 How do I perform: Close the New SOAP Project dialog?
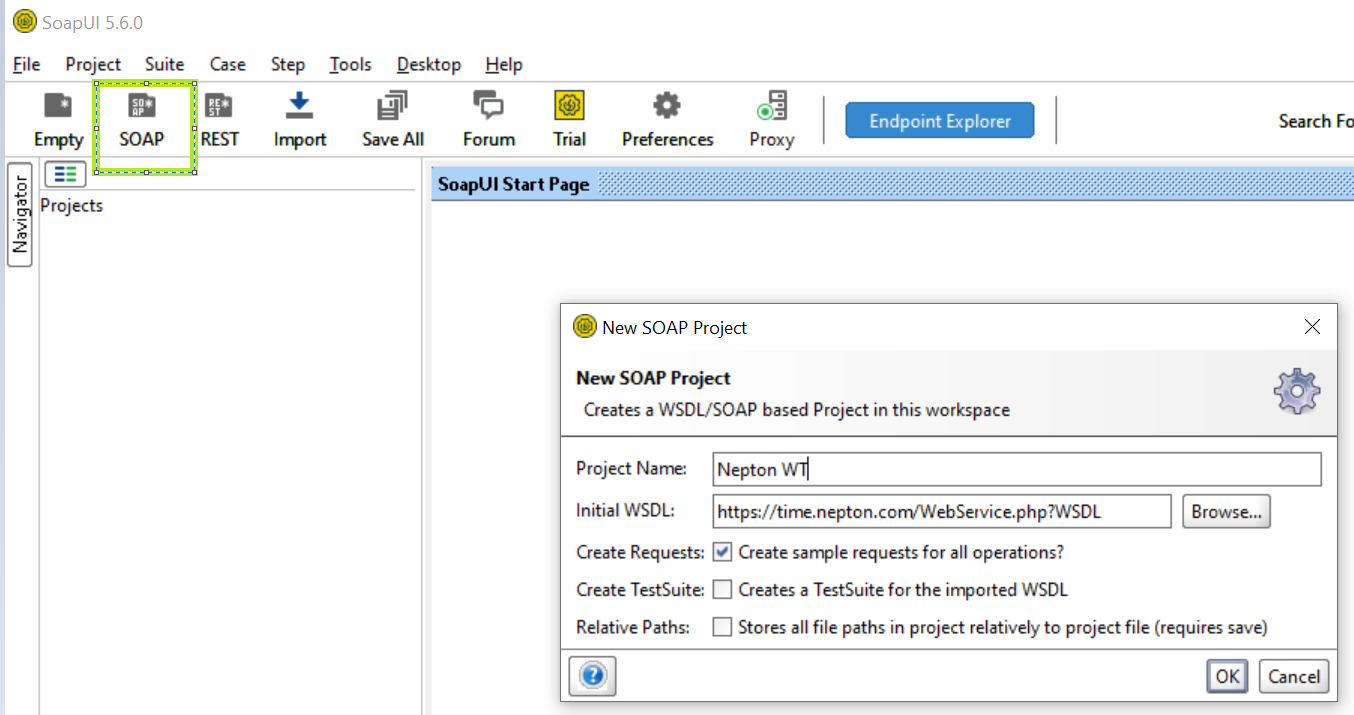(x=1313, y=327)
